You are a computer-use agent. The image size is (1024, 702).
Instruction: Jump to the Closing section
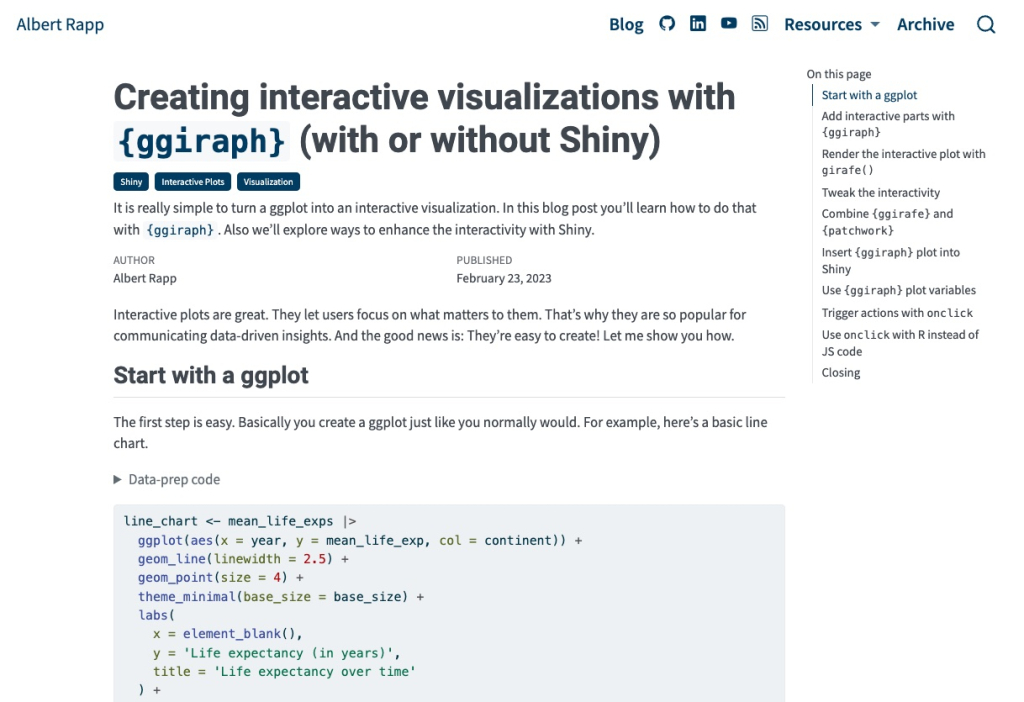(840, 373)
